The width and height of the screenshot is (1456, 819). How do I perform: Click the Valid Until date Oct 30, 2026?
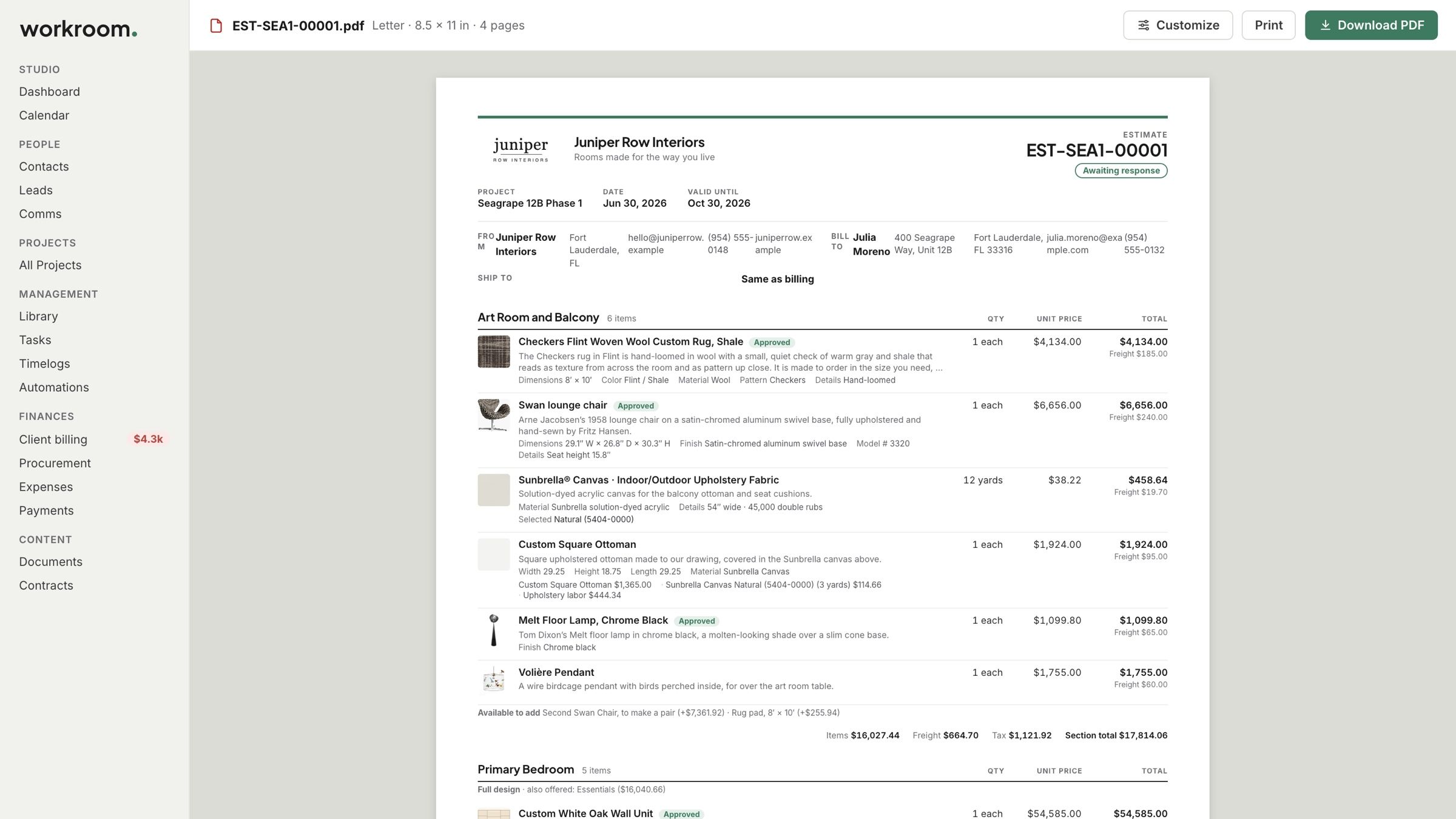718,203
